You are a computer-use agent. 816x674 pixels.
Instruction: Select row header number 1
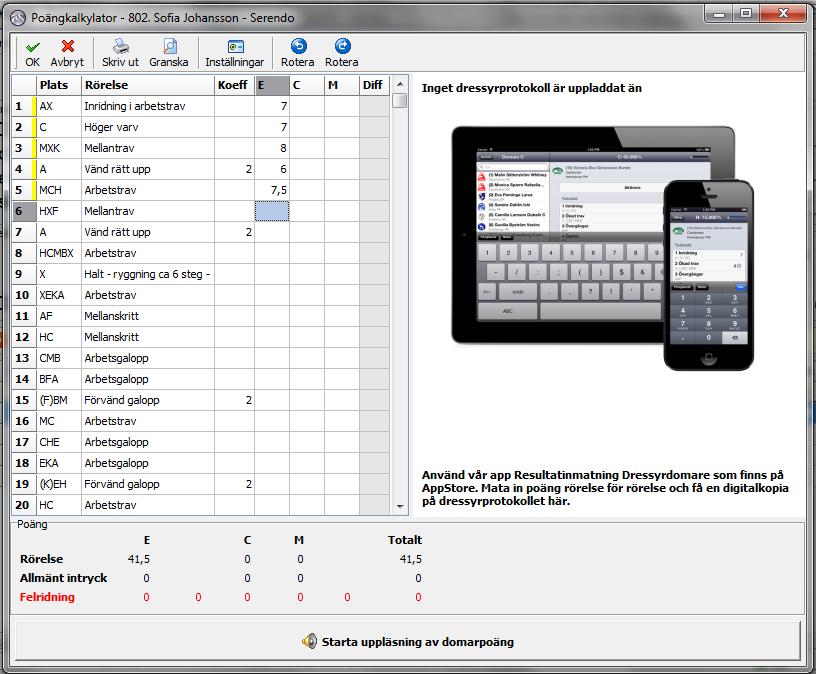pyautogui.click(x=23, y=106)
